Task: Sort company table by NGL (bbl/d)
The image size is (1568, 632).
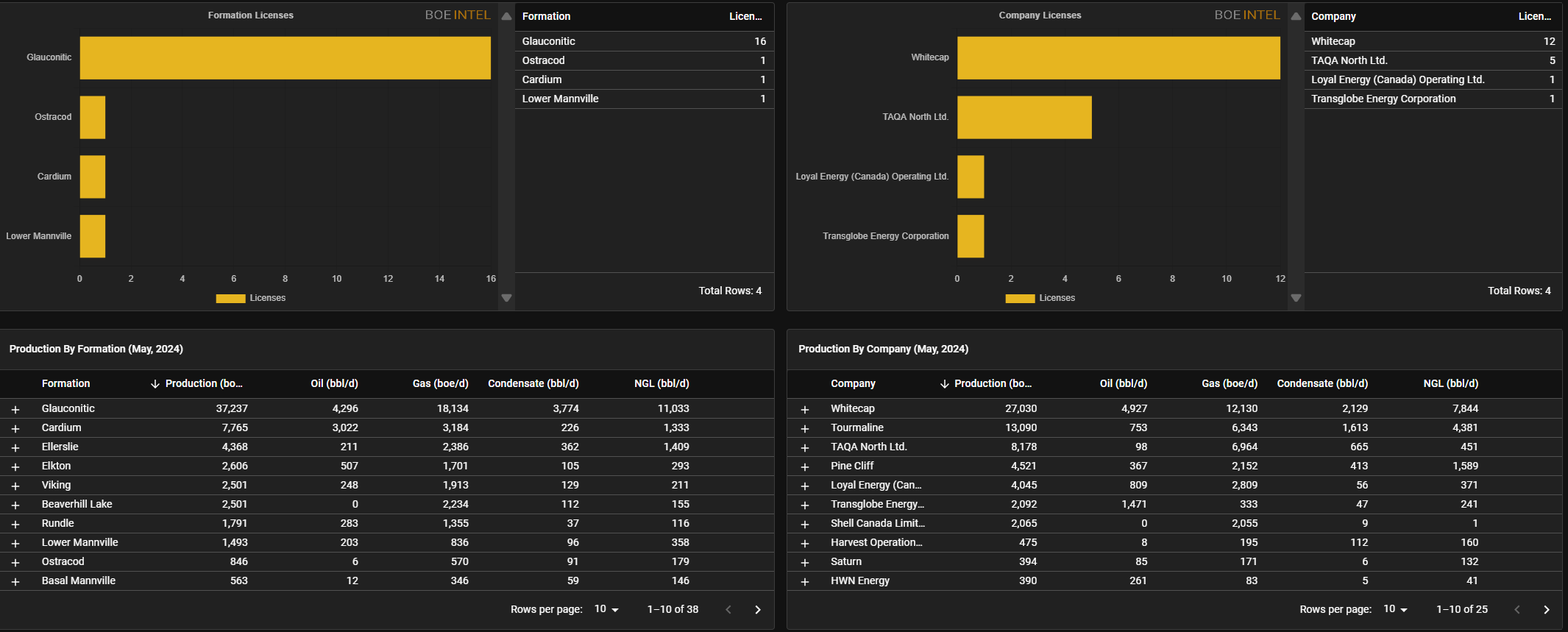Action: (1451, 383)
